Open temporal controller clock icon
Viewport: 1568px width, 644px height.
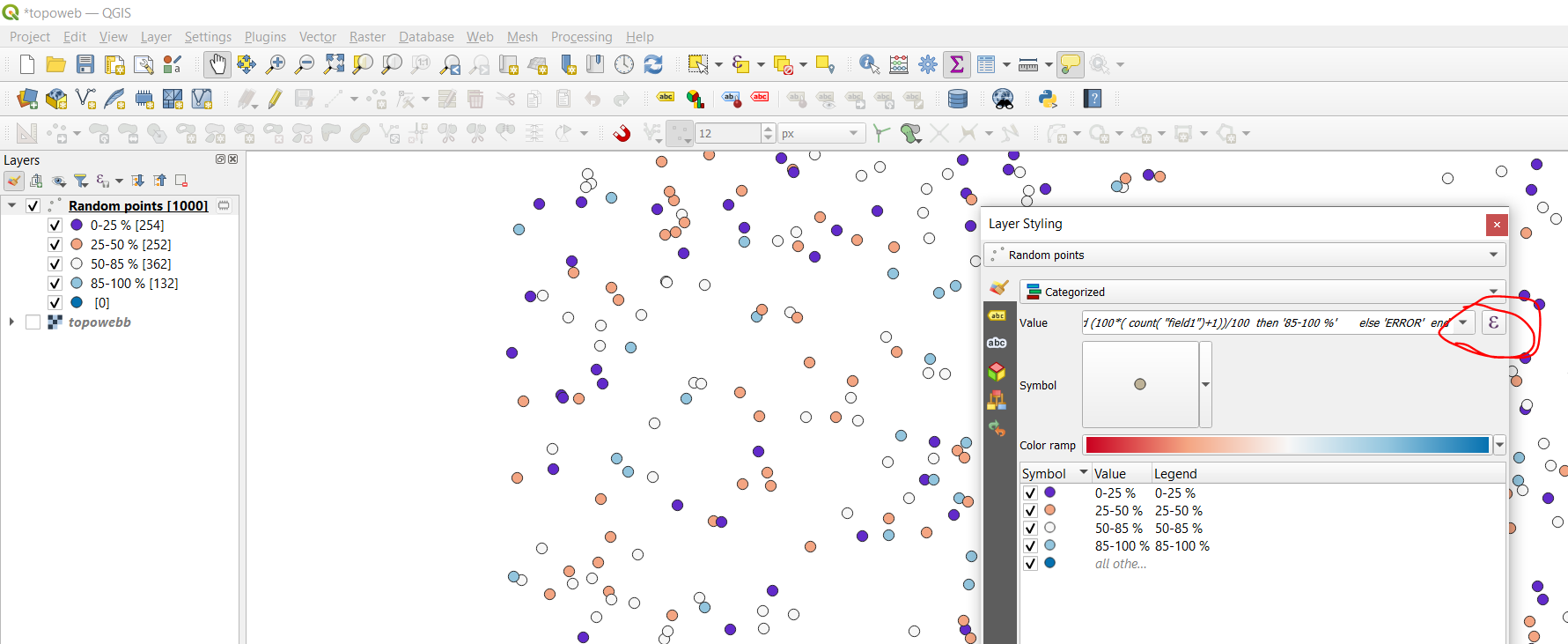pyautogui.click(x=624, y=64)
